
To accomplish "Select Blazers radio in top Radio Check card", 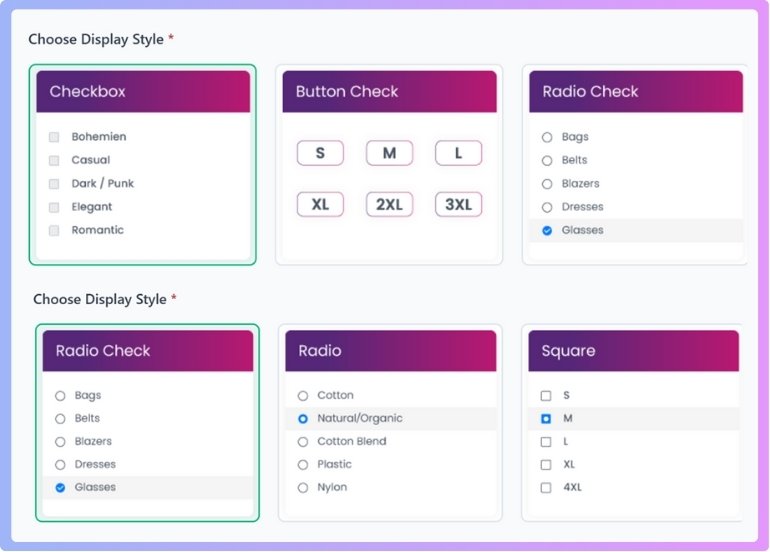I will [547, 184].
